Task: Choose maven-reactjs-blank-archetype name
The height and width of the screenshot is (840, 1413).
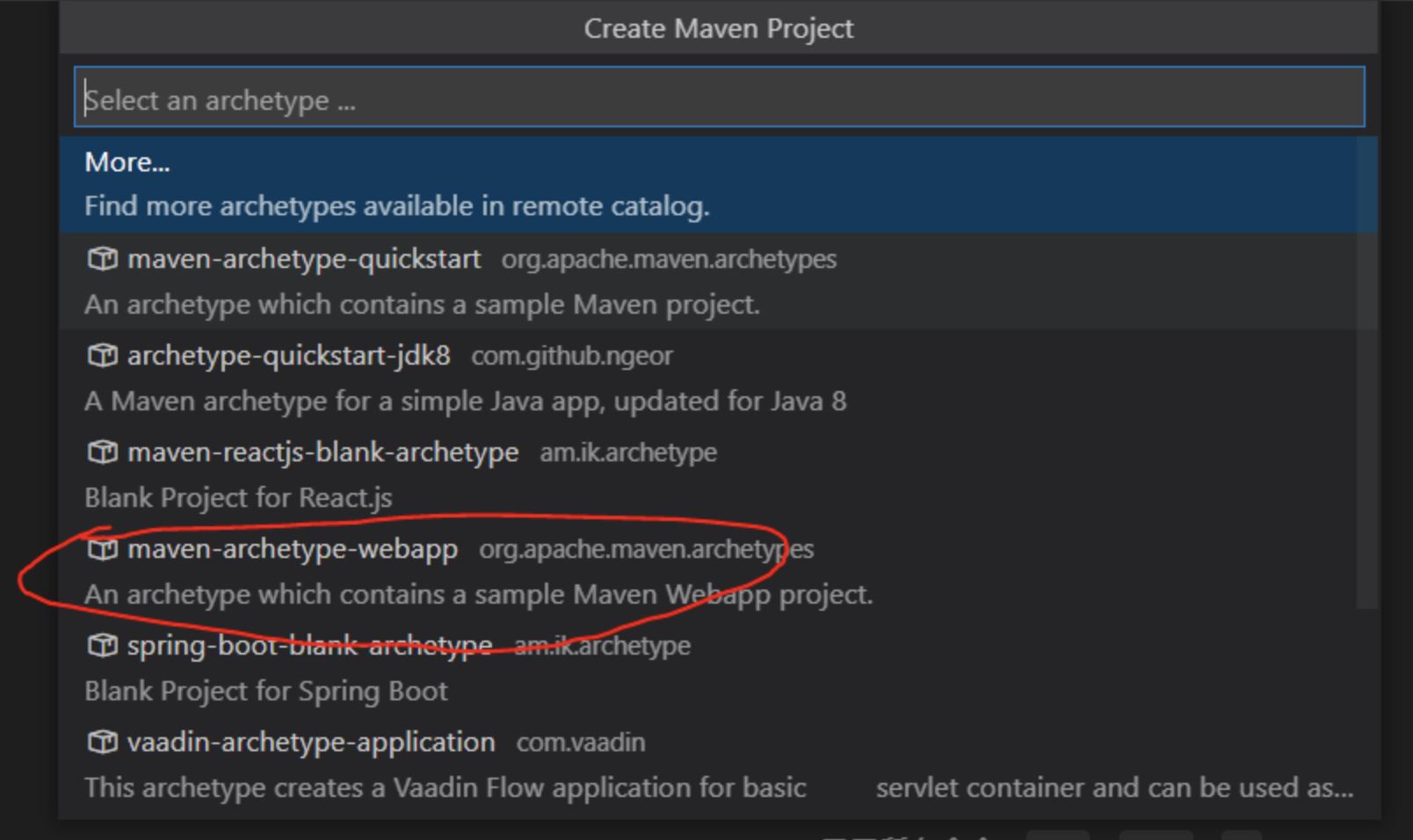Action: pyautogui.click(x=322, y=453)
